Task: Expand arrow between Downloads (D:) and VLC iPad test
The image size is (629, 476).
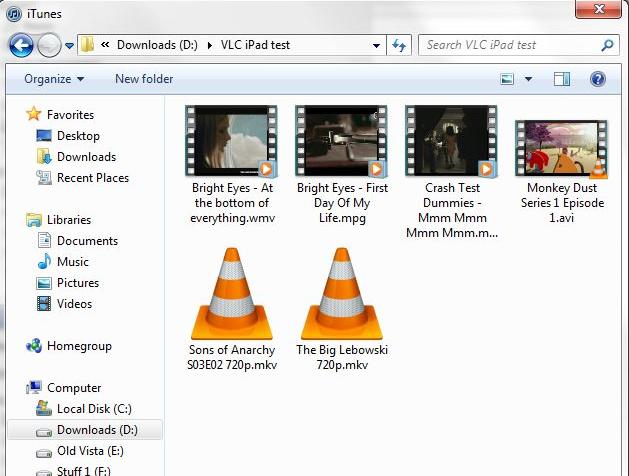Action: (210, 45)
